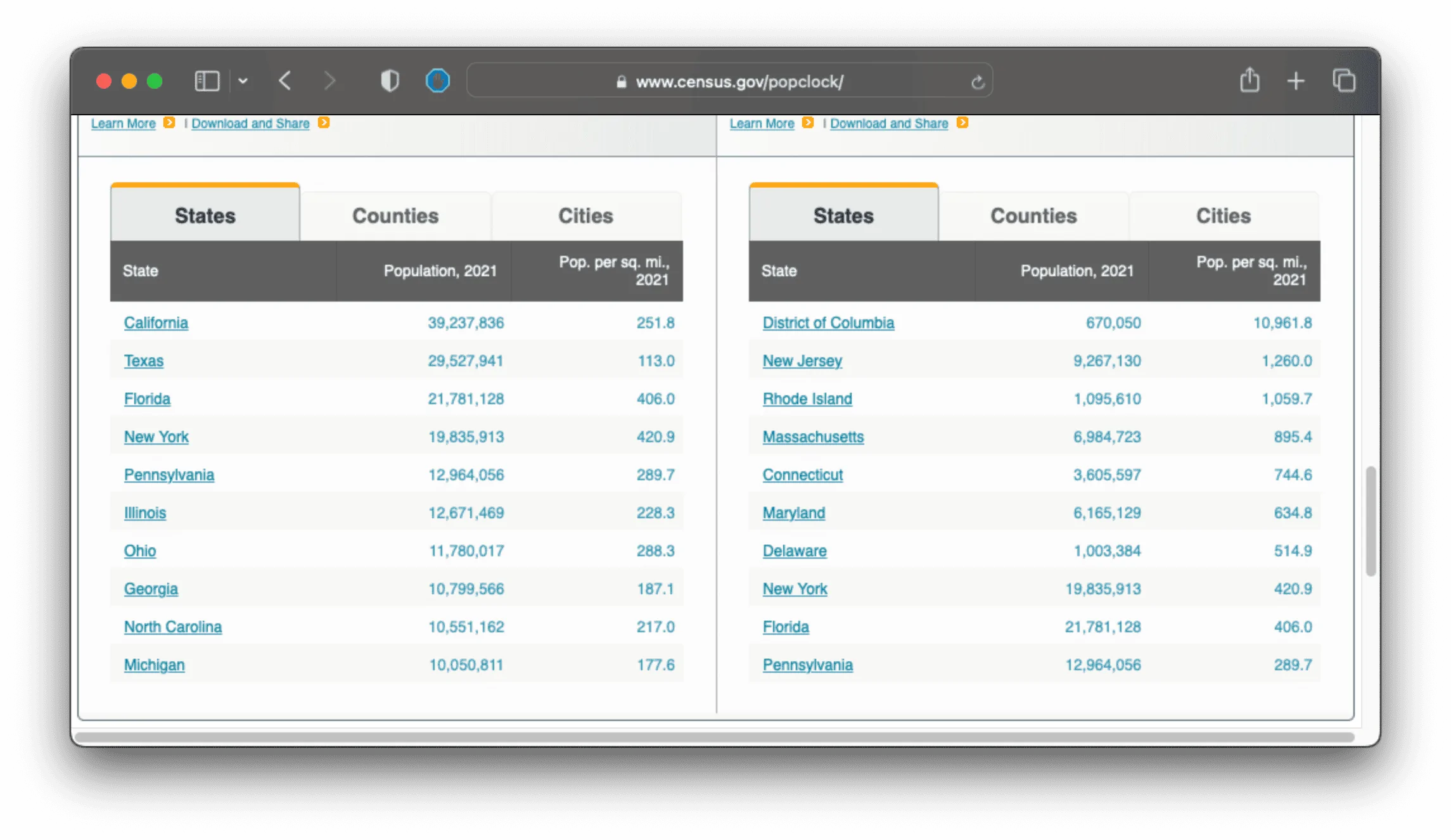
Task: Add a new tab with plus icon
Action: pyautogui.click(x=1296, y=81)
